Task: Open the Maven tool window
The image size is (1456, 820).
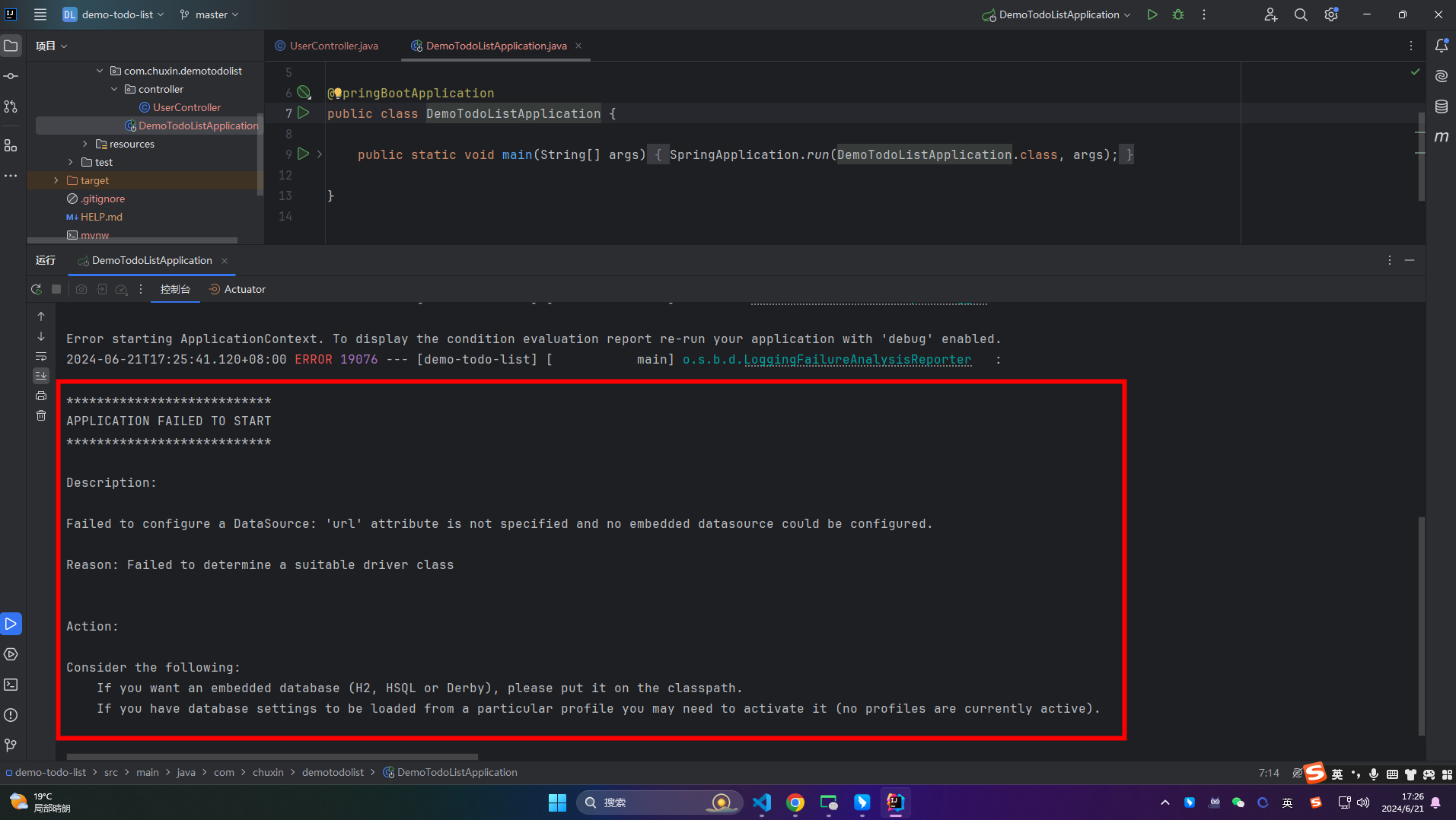Action: click(1442, 137)
